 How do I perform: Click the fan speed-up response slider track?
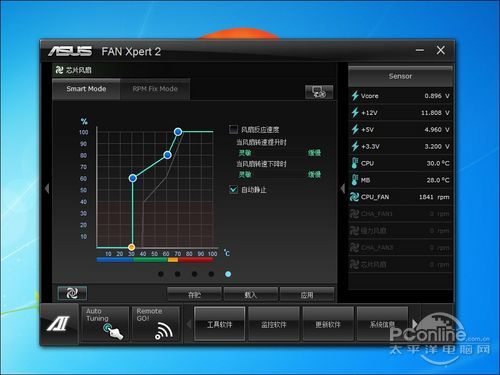coord(279,153)
